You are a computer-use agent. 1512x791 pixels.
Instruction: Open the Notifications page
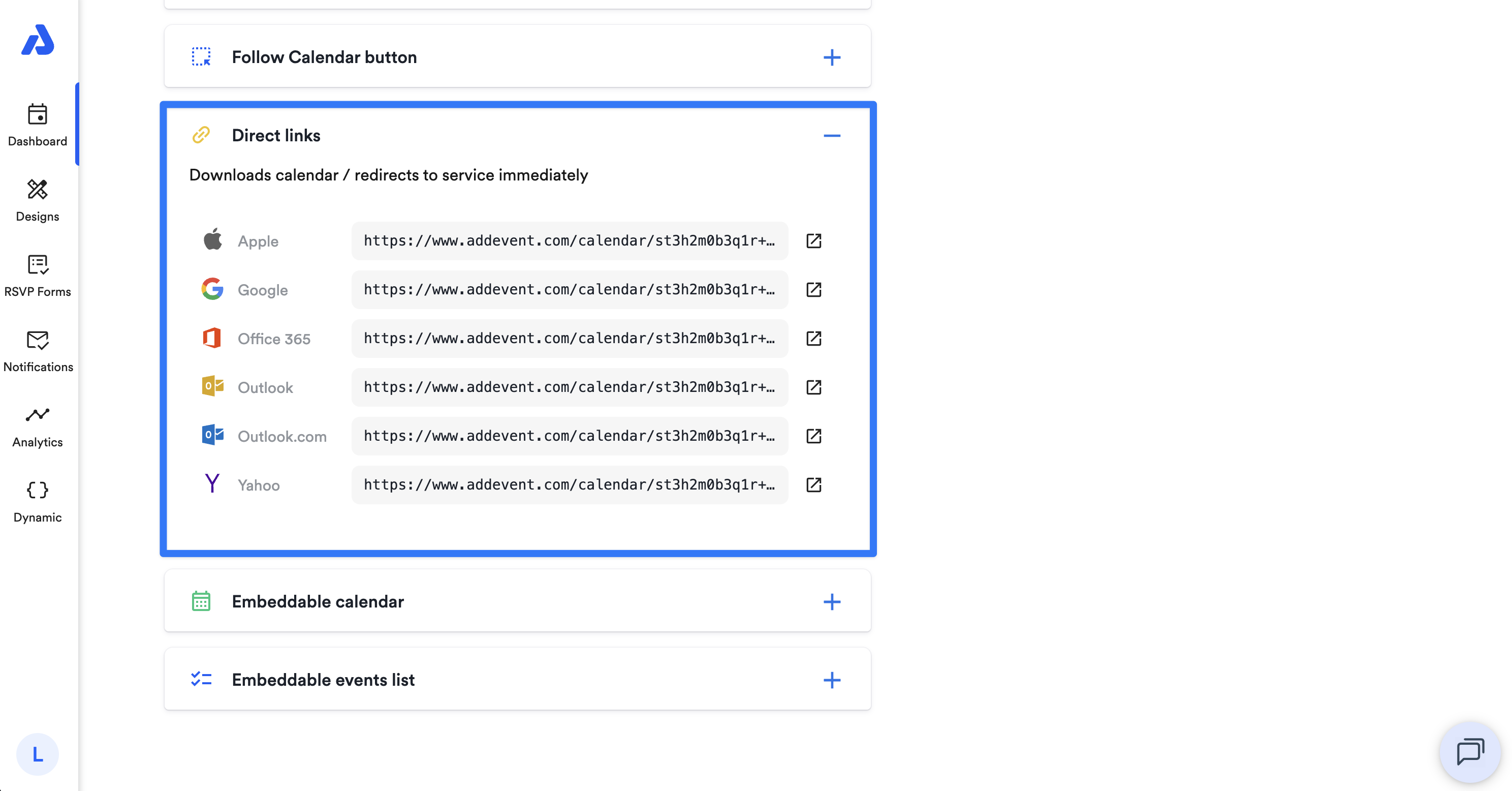(38, 351)
